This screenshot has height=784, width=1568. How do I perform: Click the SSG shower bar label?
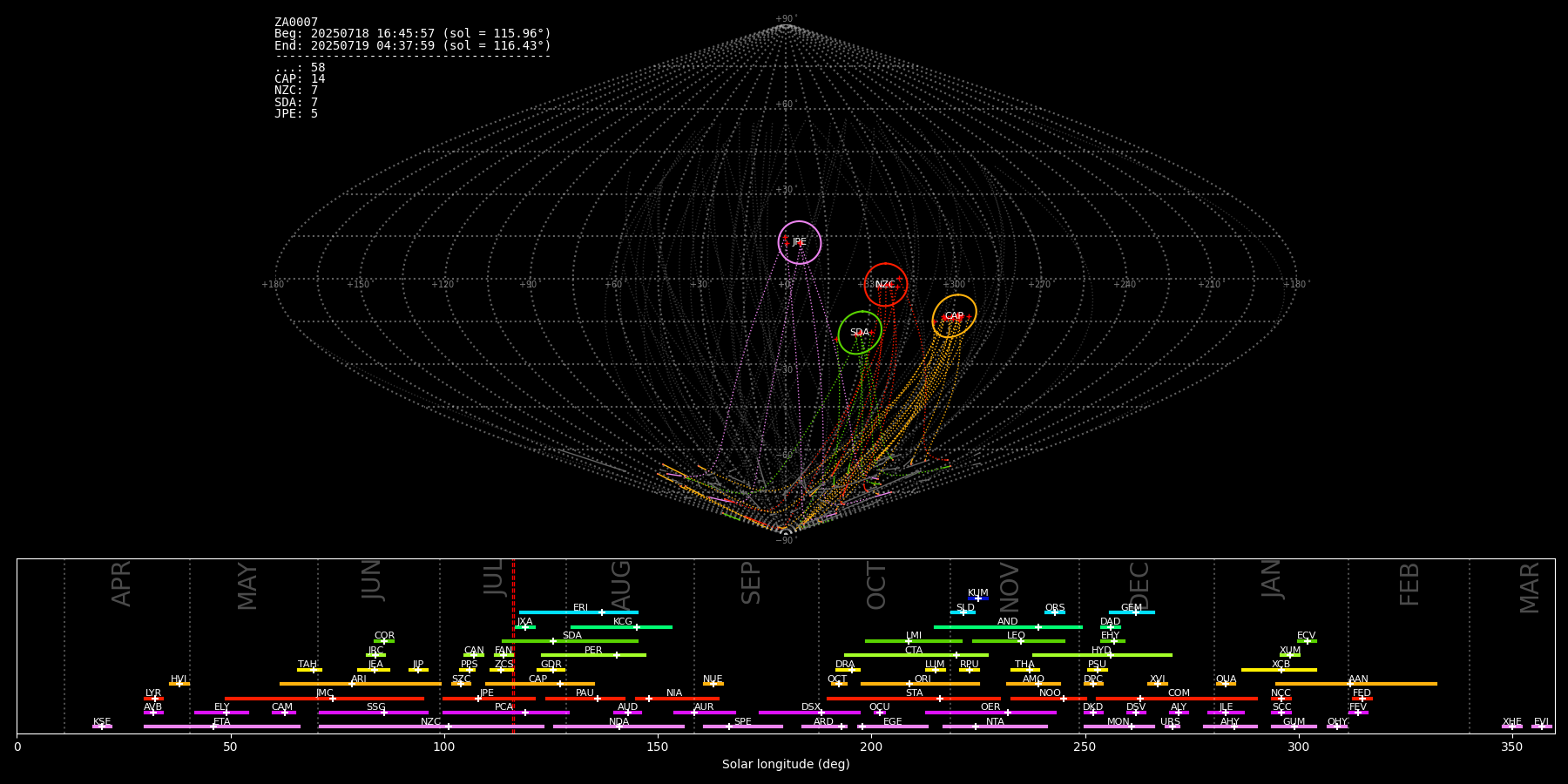[x=375, y=707]
